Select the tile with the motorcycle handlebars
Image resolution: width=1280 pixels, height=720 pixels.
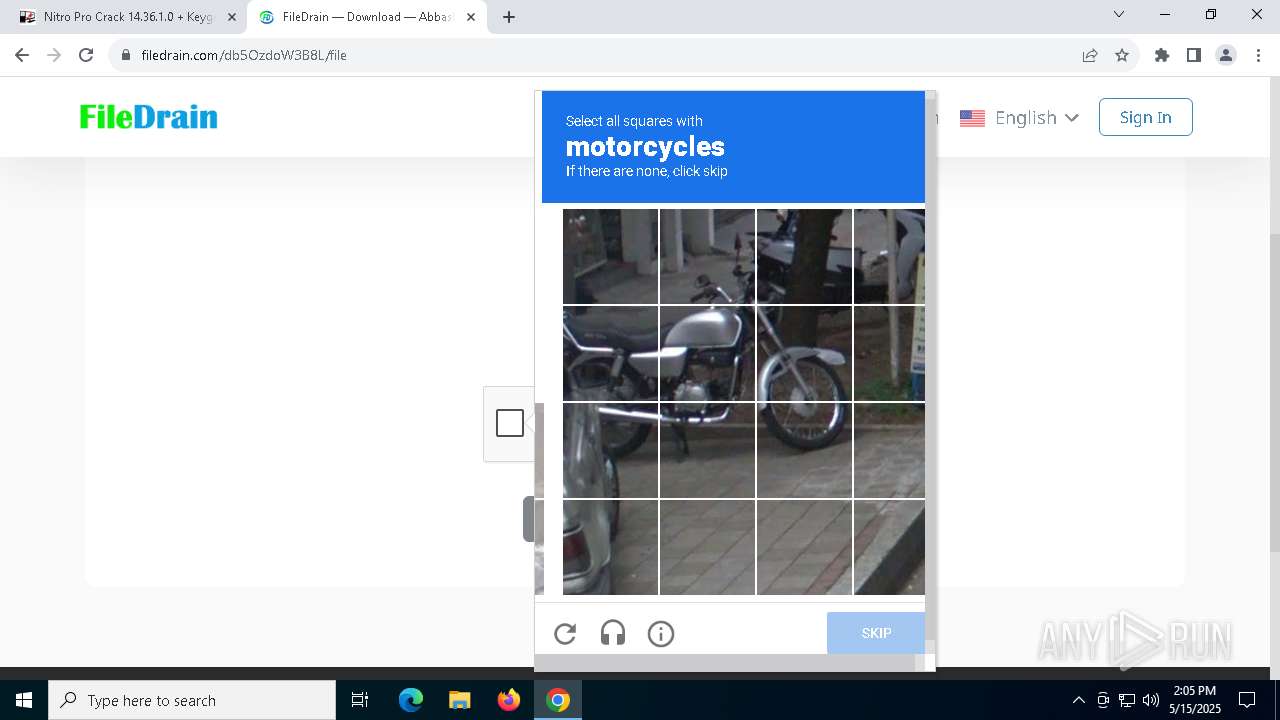click(x=707, y=257)
